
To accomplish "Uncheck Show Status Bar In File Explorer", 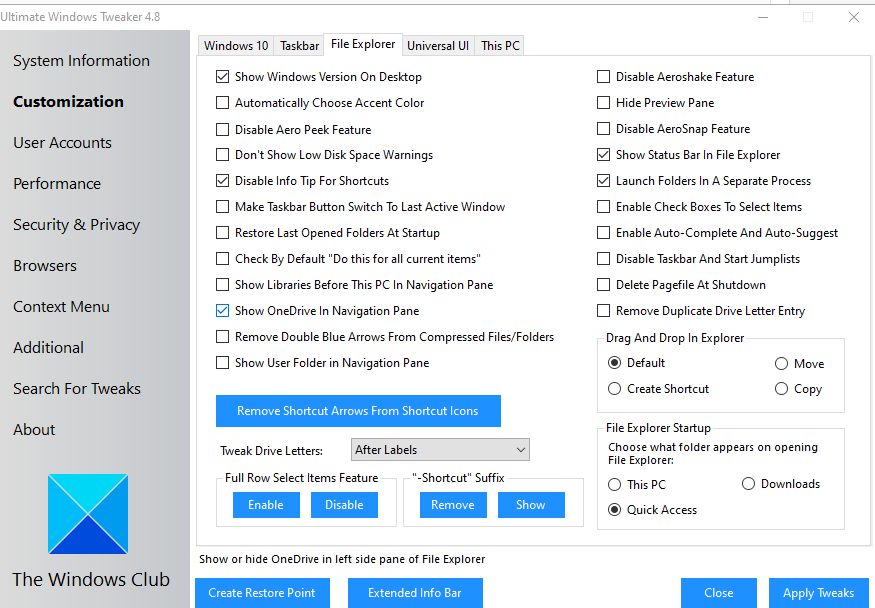I will (603, 155).
